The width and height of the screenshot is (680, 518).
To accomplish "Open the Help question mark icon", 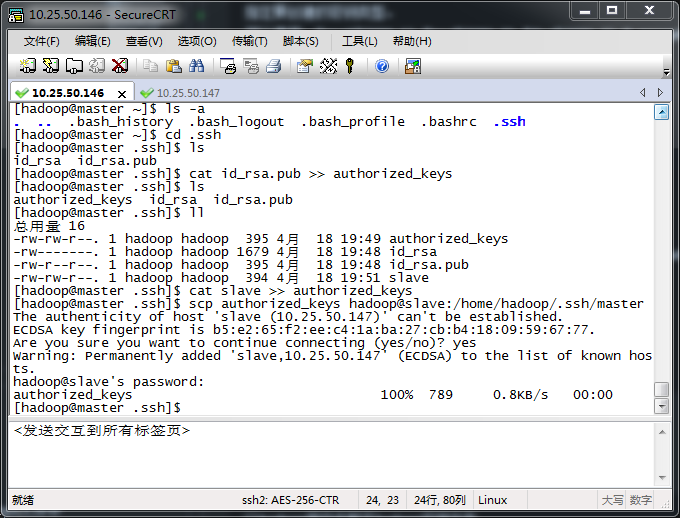I will point(382,66).
